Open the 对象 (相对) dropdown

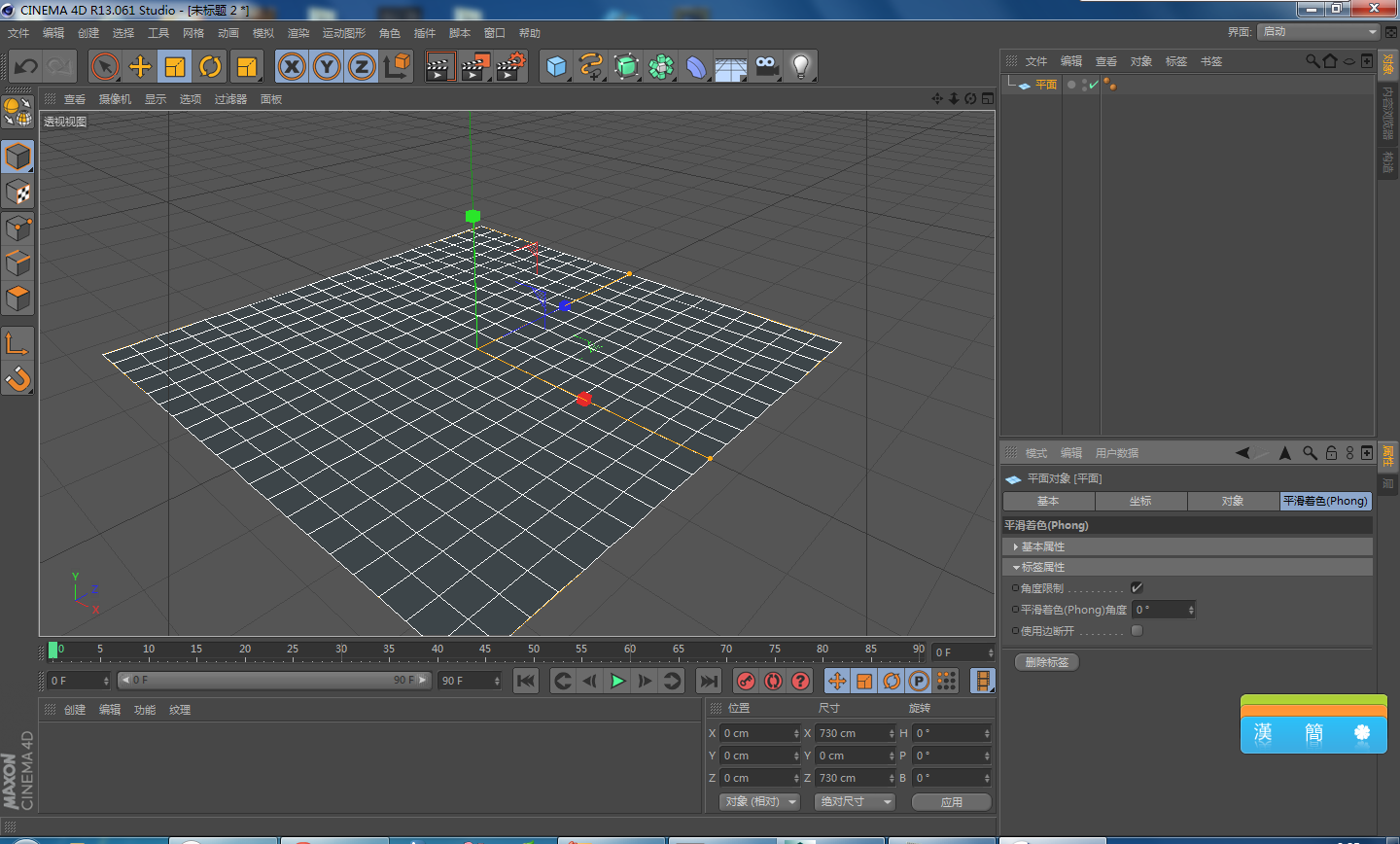point(759,802)
